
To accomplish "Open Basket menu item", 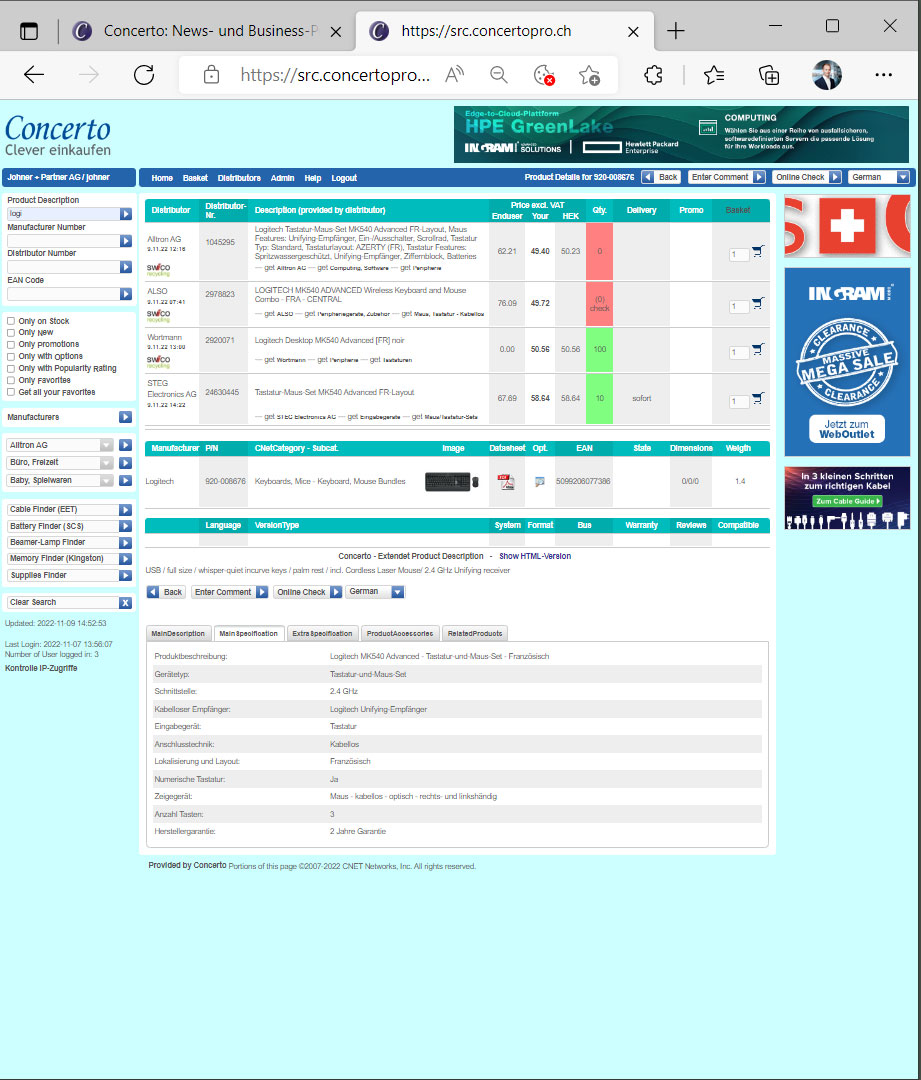I will point(195,178).
